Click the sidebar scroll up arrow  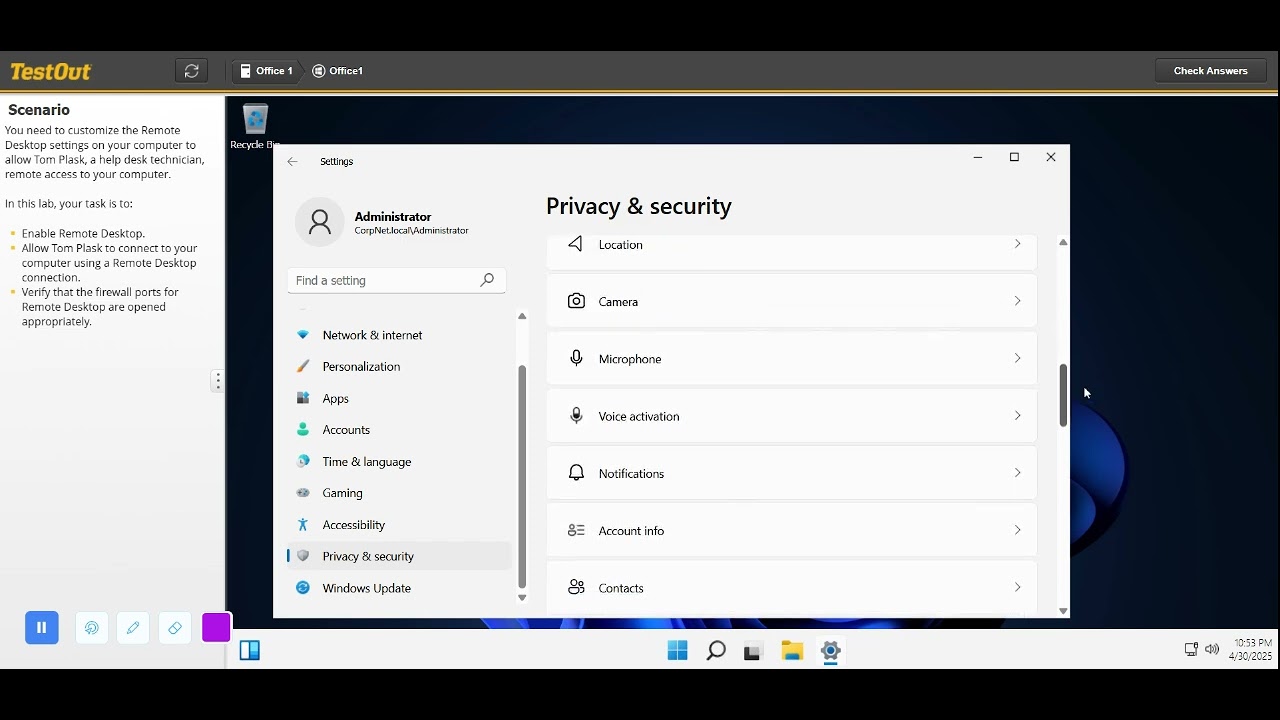click(x=522, y=316)
